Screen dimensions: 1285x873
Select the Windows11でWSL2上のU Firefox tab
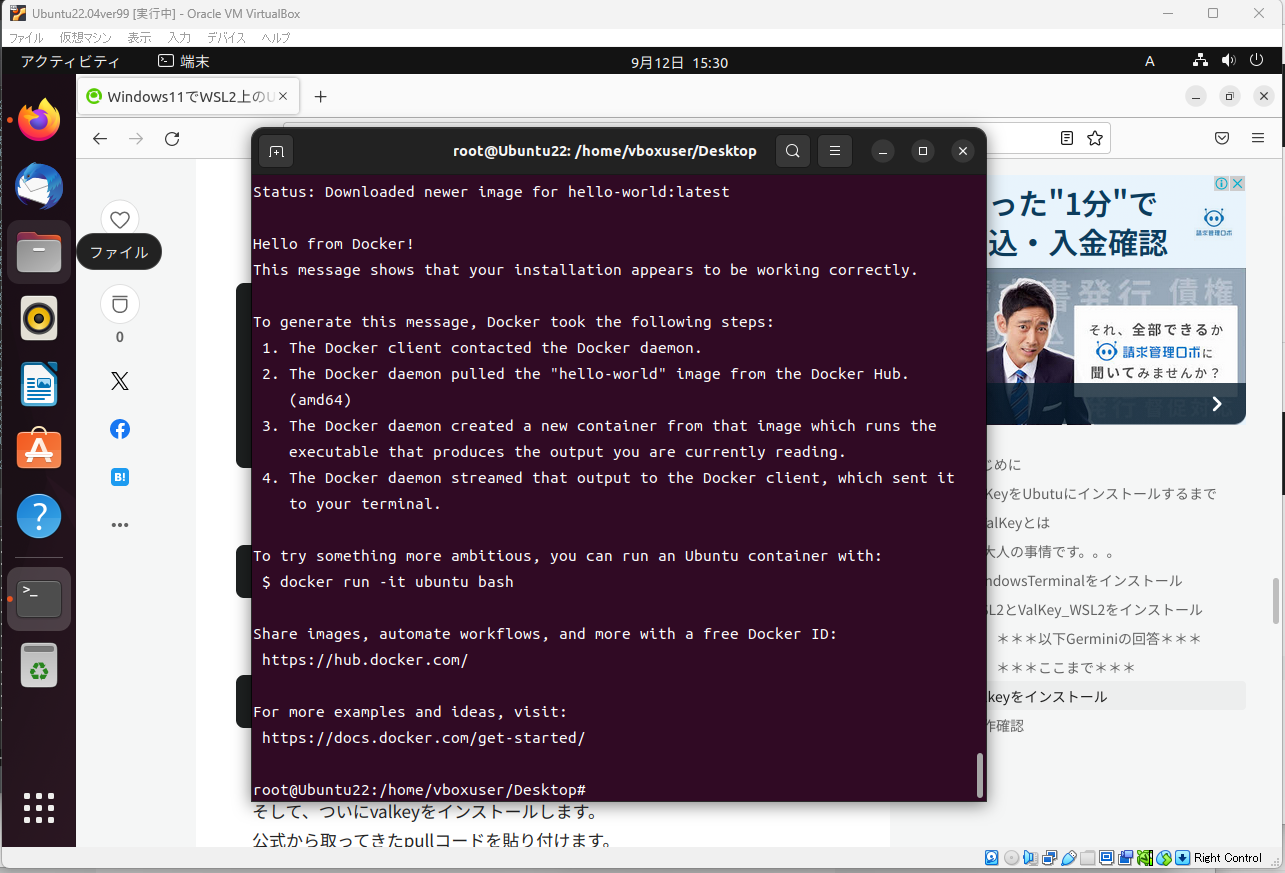tap(187, 97)
